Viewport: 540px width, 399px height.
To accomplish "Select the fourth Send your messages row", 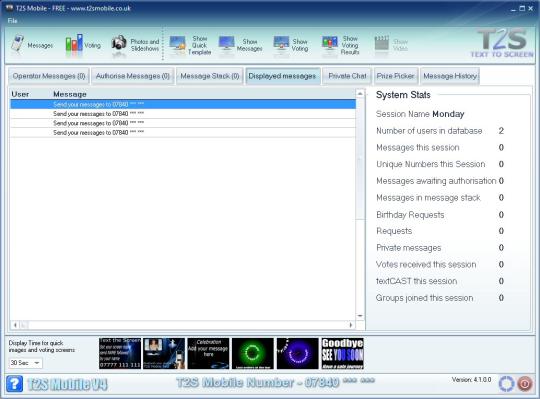I will [x=183, y=133].
